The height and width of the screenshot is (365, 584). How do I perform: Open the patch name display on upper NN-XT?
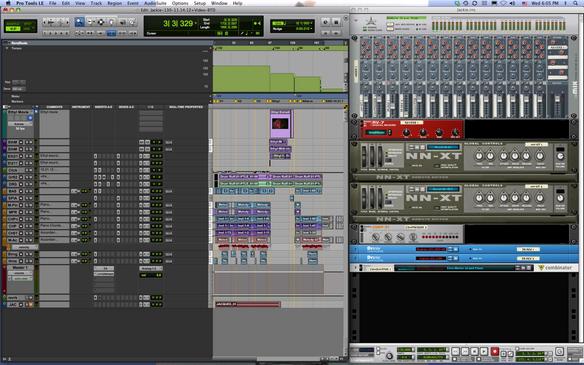pos(443,147)
